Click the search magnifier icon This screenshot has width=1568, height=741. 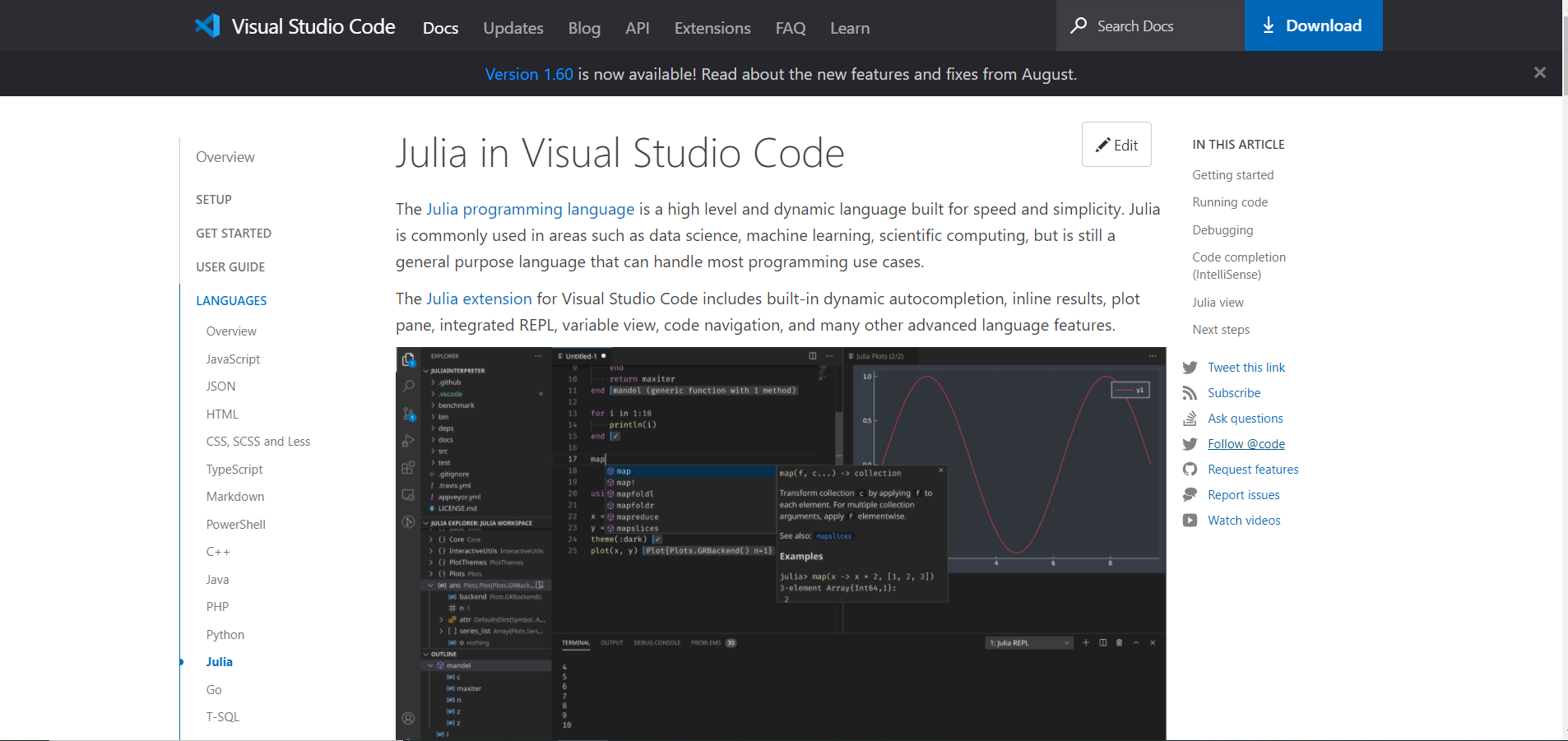point(1079,25)
